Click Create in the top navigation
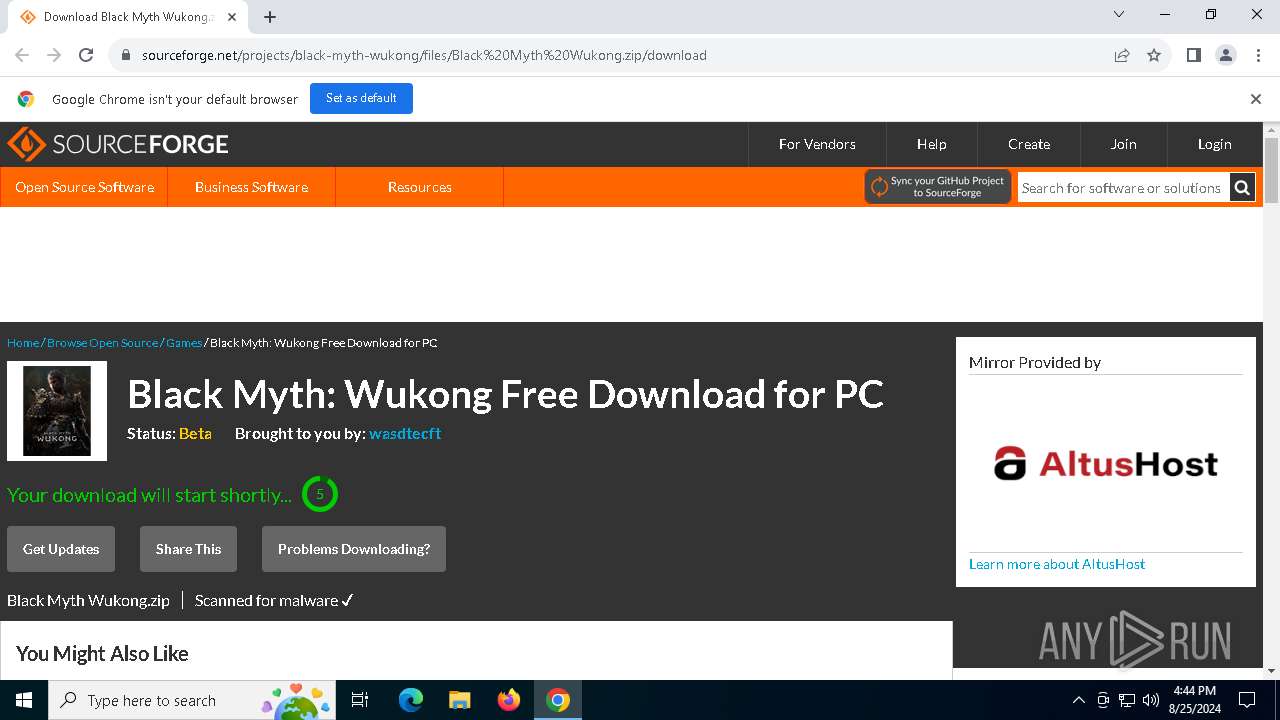The width and height of the screenshot is (1280, 720). pyautogui.click(x=1029, y=144)
